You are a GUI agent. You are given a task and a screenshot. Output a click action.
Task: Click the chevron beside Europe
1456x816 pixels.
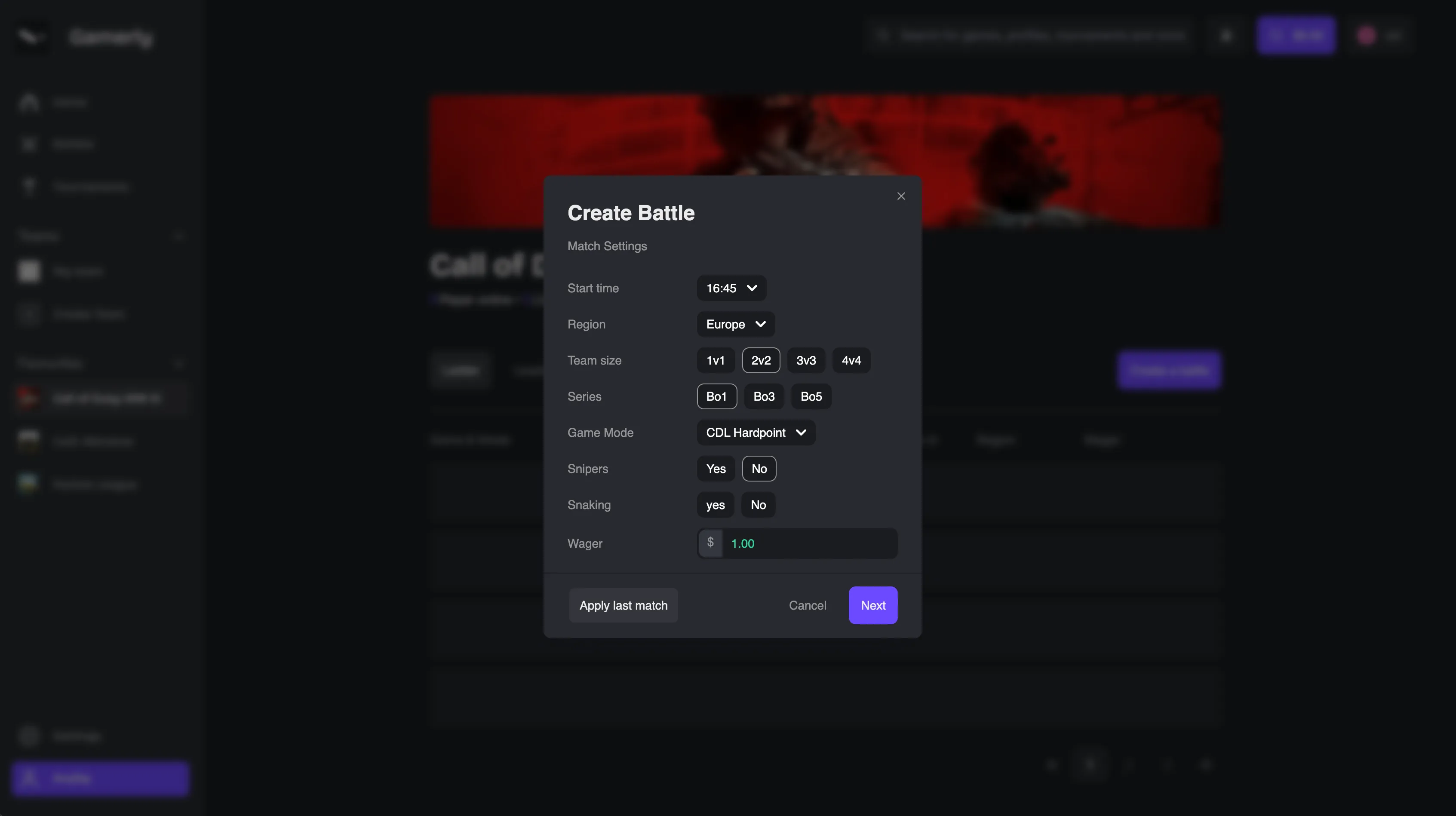click(761, 324)
